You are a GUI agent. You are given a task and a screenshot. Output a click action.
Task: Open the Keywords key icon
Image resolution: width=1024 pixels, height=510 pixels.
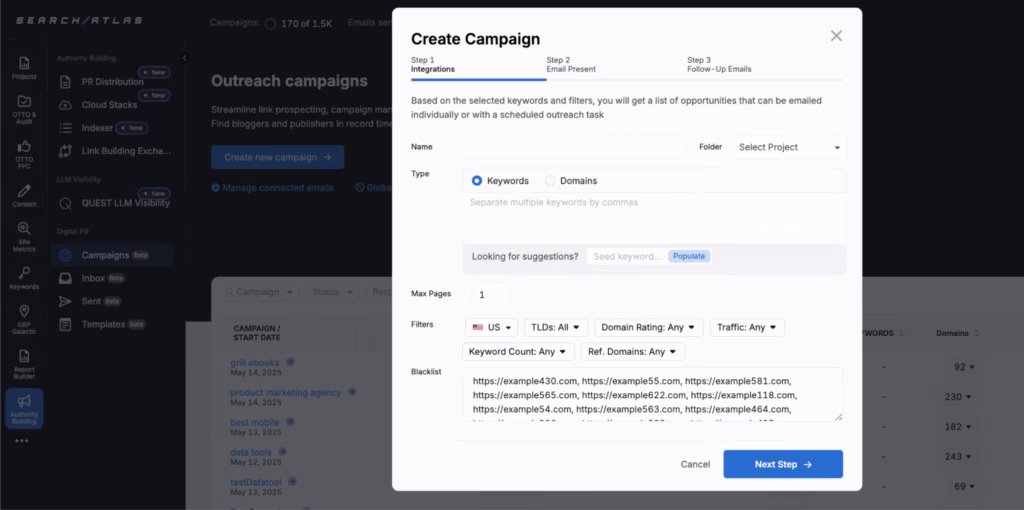(x=24, y=277)
